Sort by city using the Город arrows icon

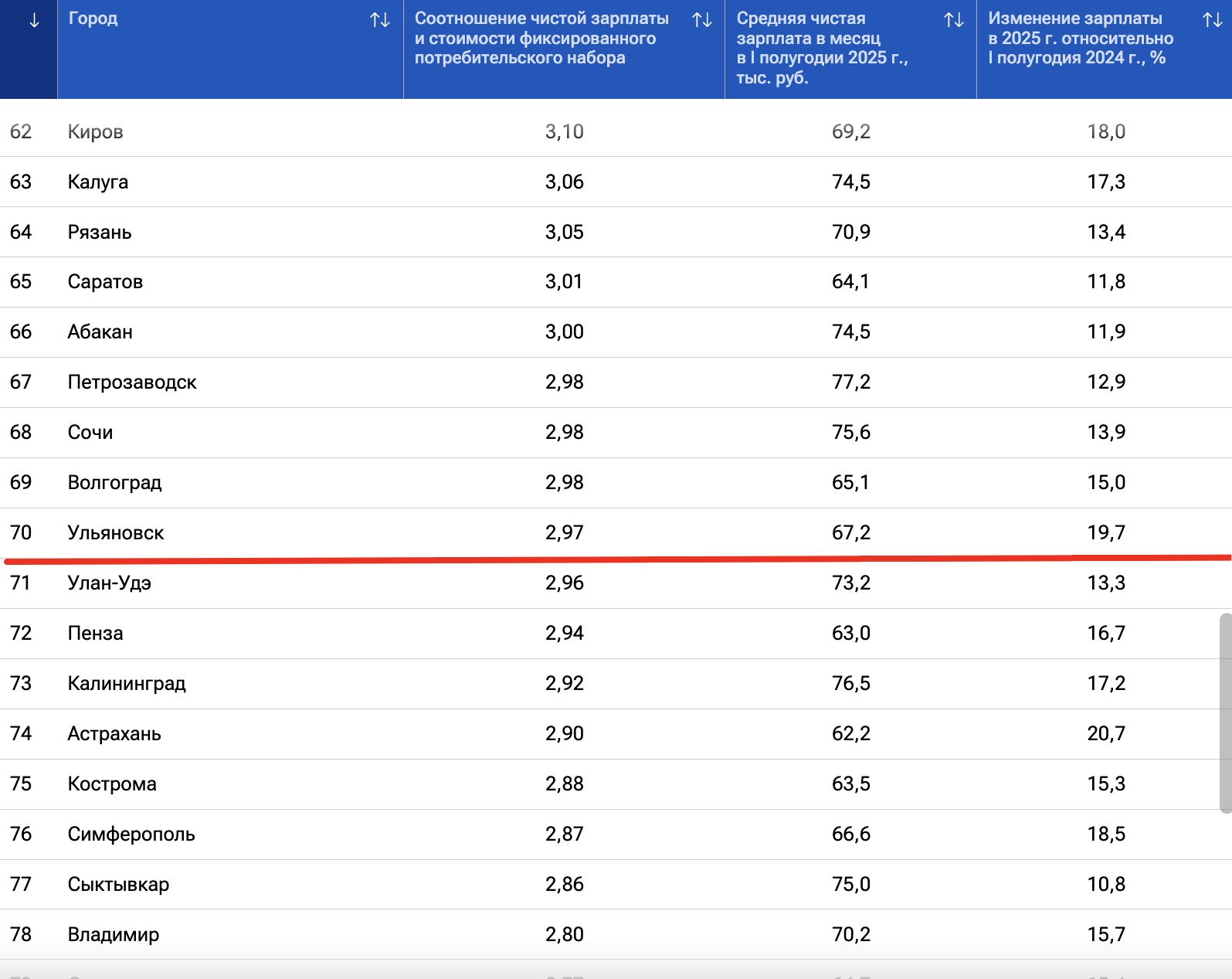pos(379,20)
